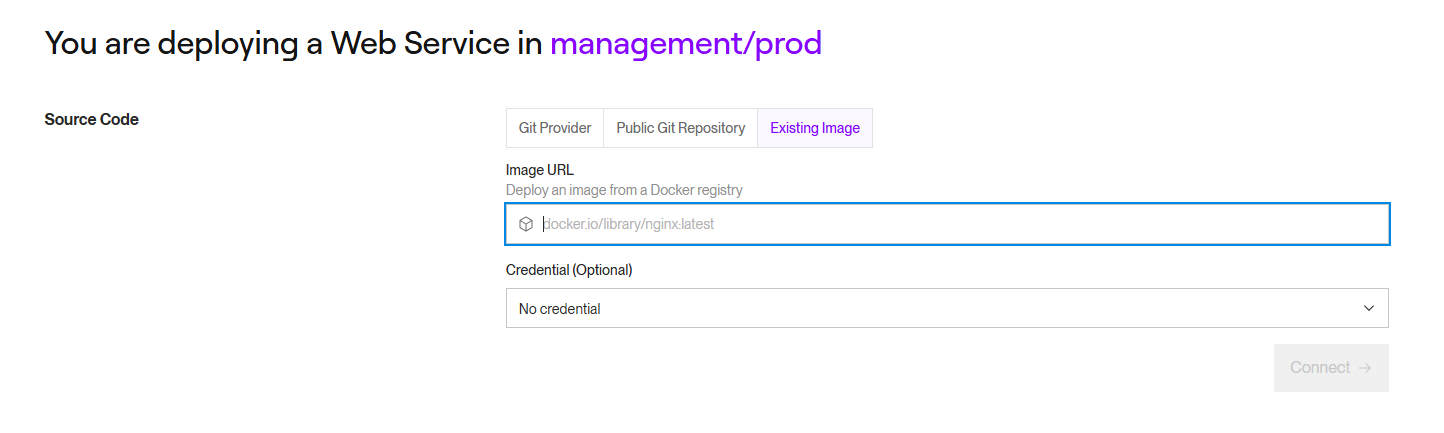Click the docker.io/library/nginx:latest placeholder text
Screen dimensions: 1444x433
pos(629,224)
